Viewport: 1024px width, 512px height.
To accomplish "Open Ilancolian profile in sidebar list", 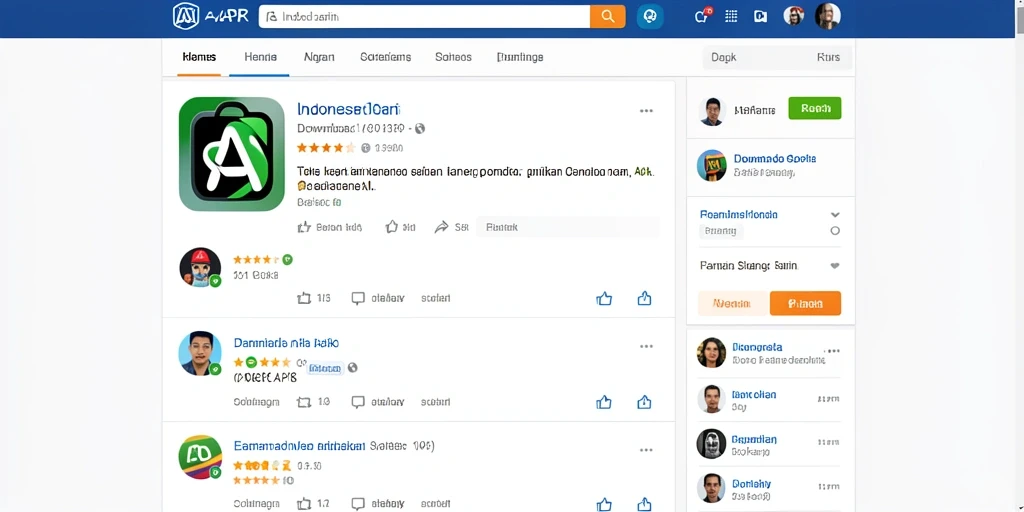I will tap(754, 395).
